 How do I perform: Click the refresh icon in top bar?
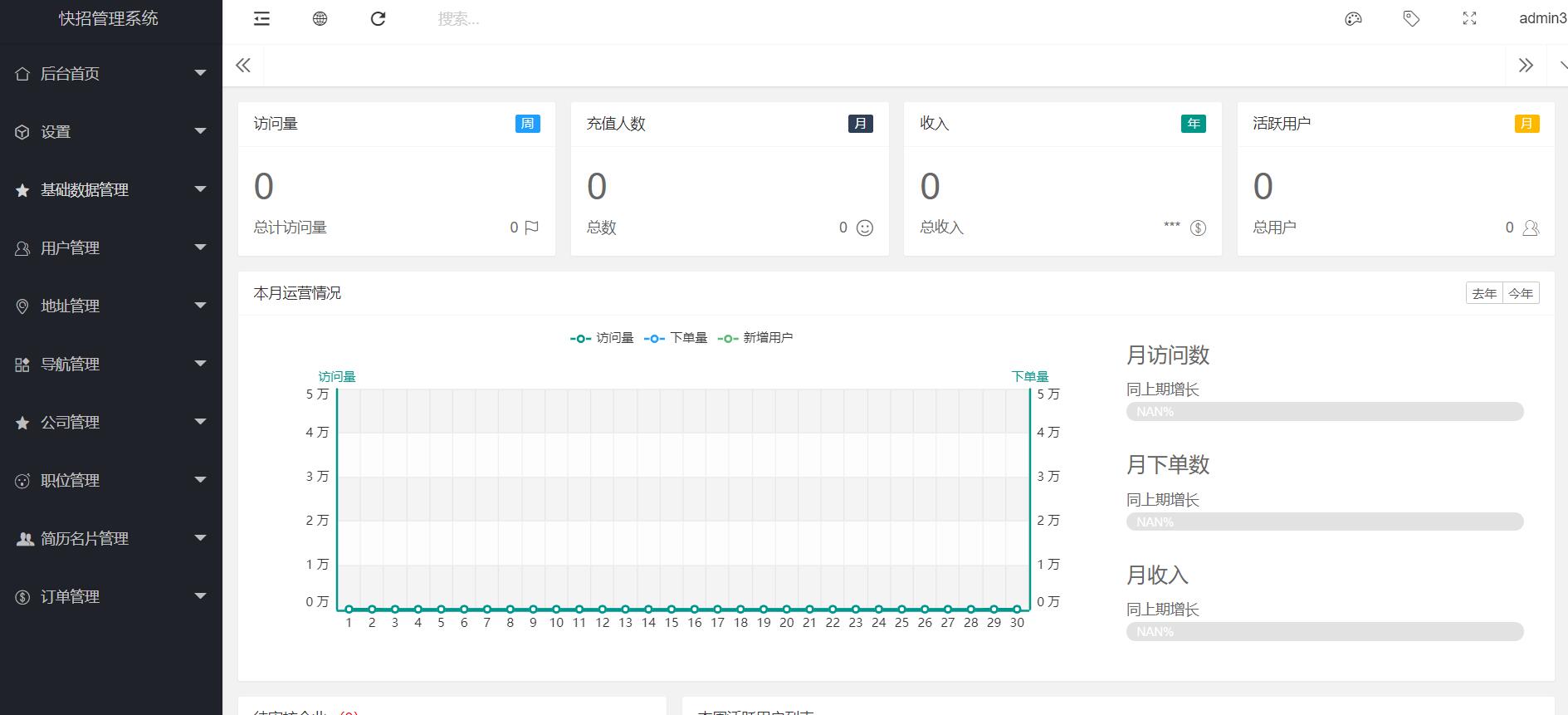click(x=378, y=18)
